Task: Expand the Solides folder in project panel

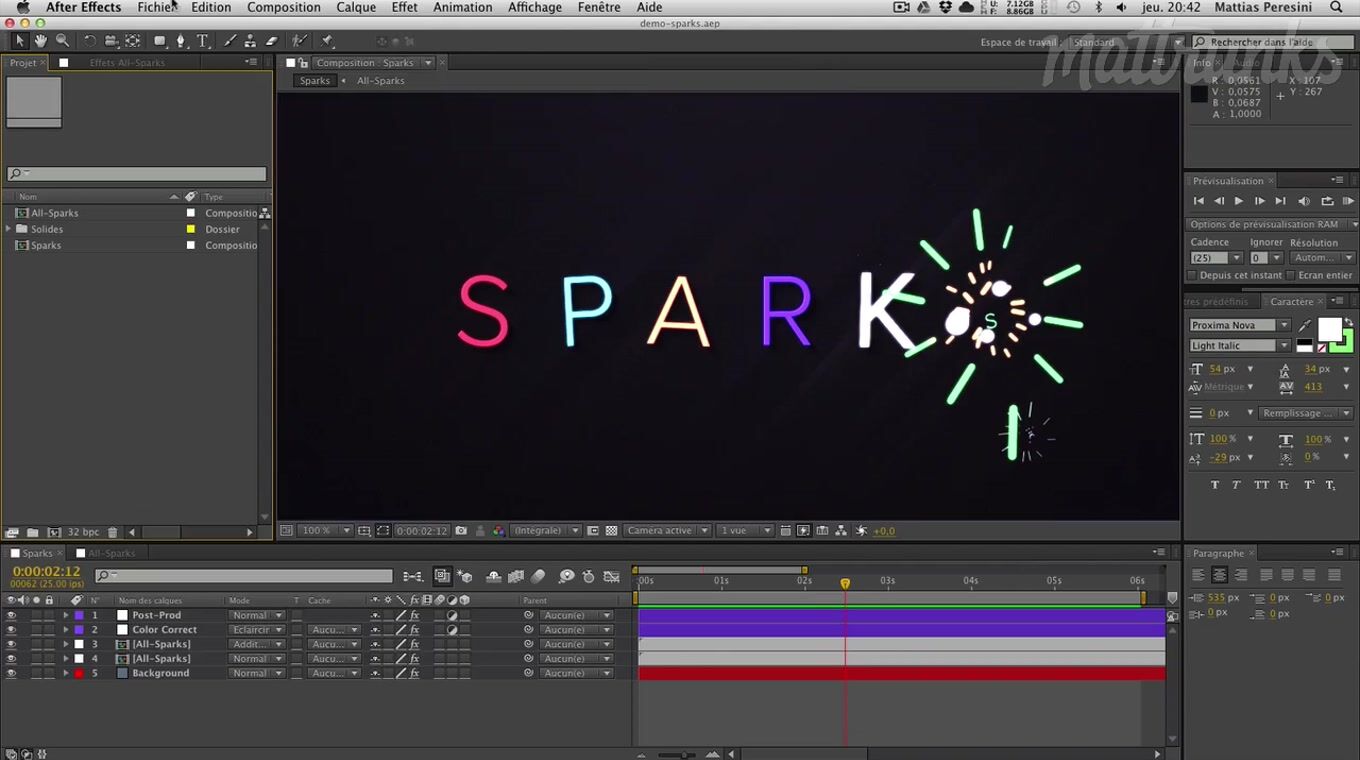Action: (x=9, y=229)
